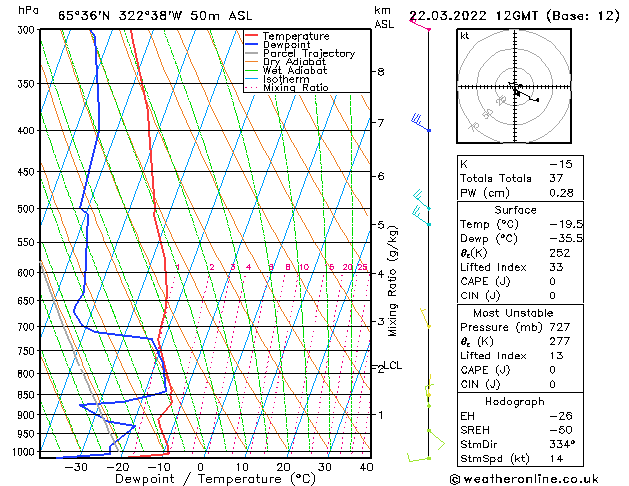Screen dimensions: 629x486
Task: Click the Most Unstable Lifted Index 13
Action: click(556, 356)
